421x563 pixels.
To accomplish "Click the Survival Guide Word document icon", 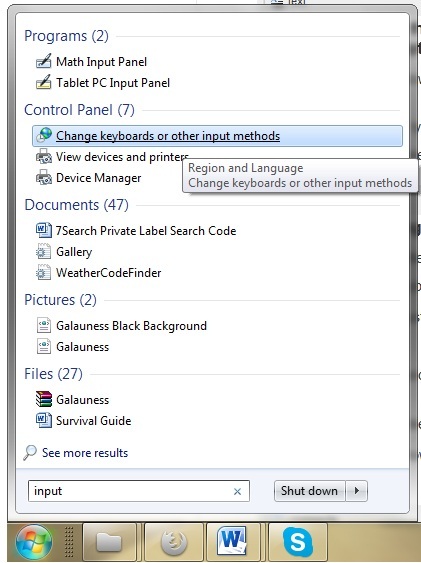I will point(43,420).
